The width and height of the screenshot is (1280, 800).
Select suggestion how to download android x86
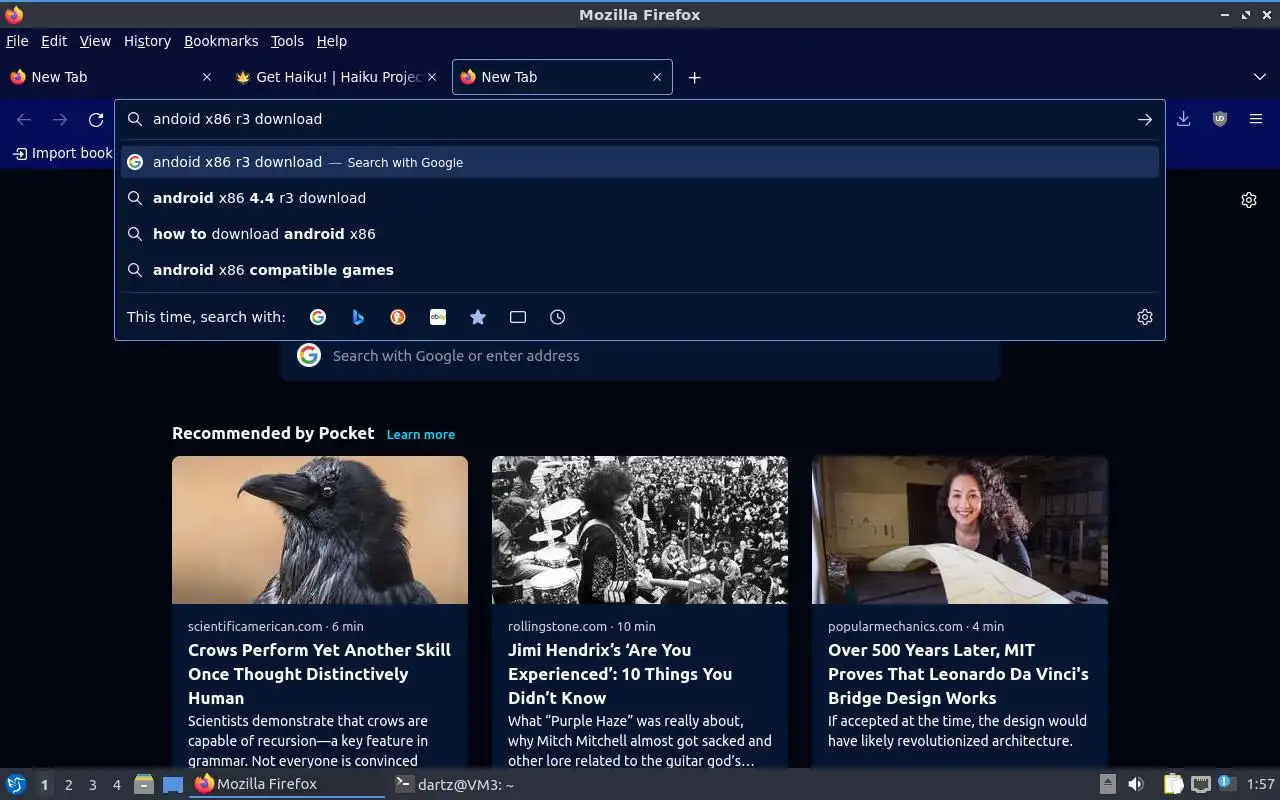click(x=639, y=234)
